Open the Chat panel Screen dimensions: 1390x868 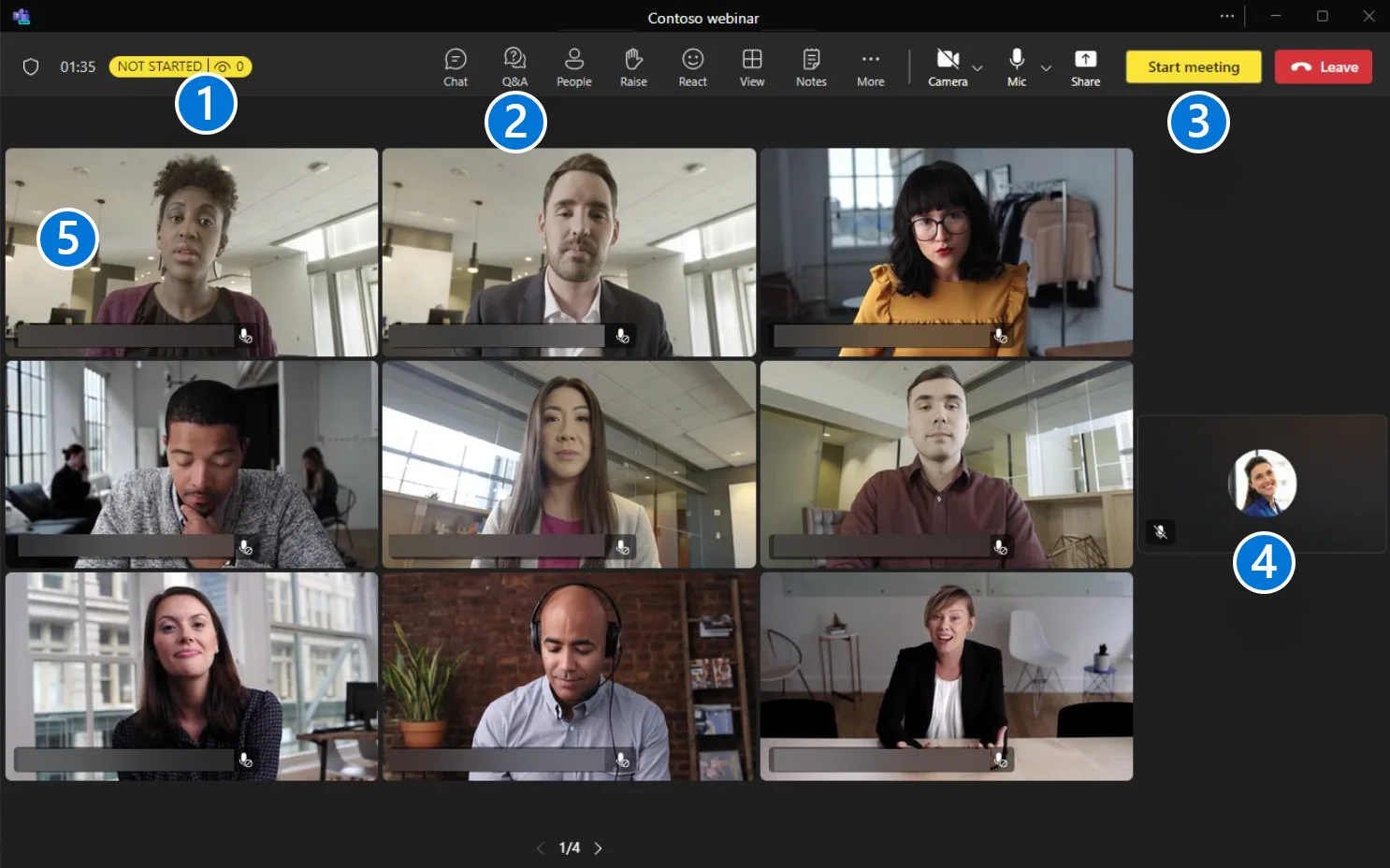click(x=456, y=67)
